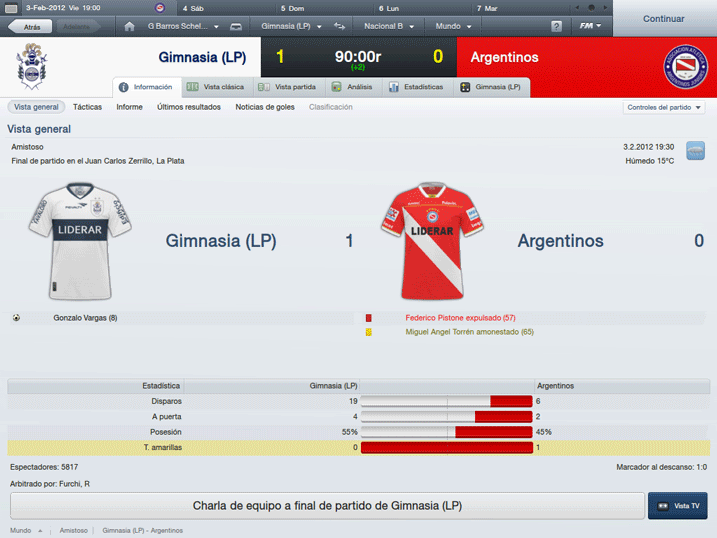Open the Nacional B dropdown menu
This screenshot has height=538, width=717.
pyautogui.click(x=389, y=27)
